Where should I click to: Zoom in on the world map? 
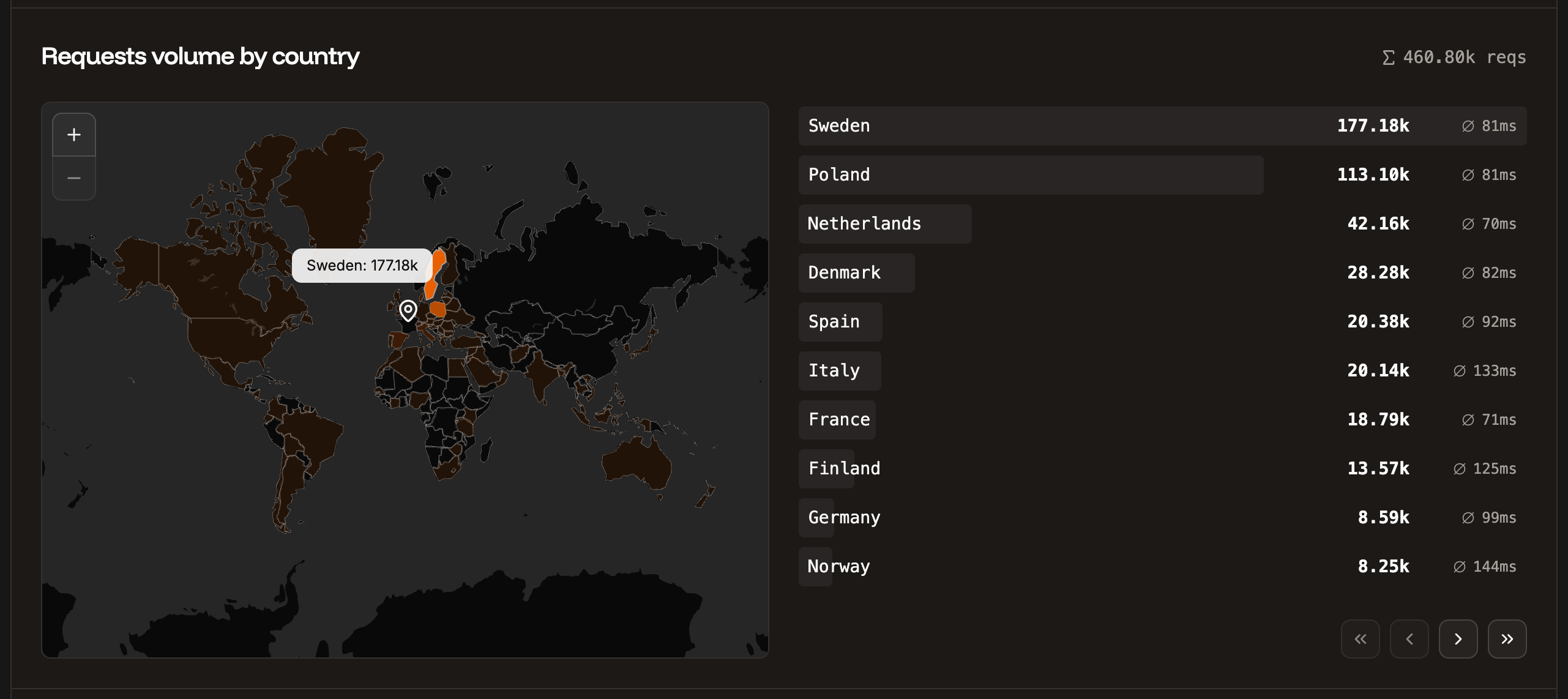click(x=73, y=134)
